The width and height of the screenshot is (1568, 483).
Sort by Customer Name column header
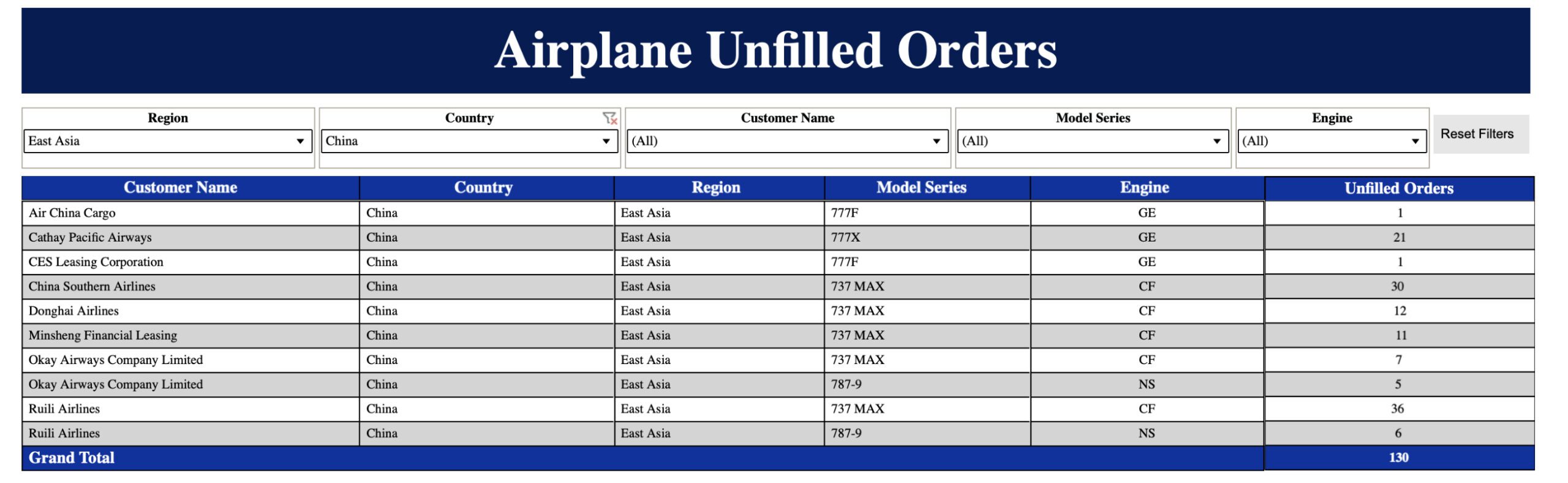[x=181, y=188]
